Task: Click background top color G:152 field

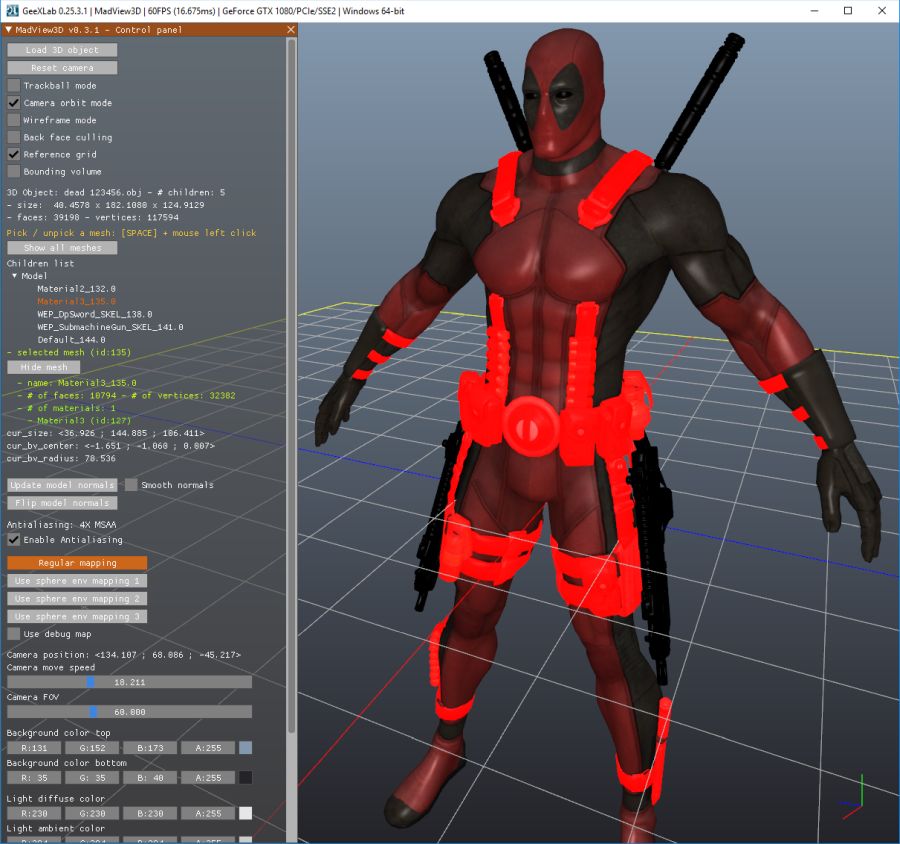Action: pos(92,748)
